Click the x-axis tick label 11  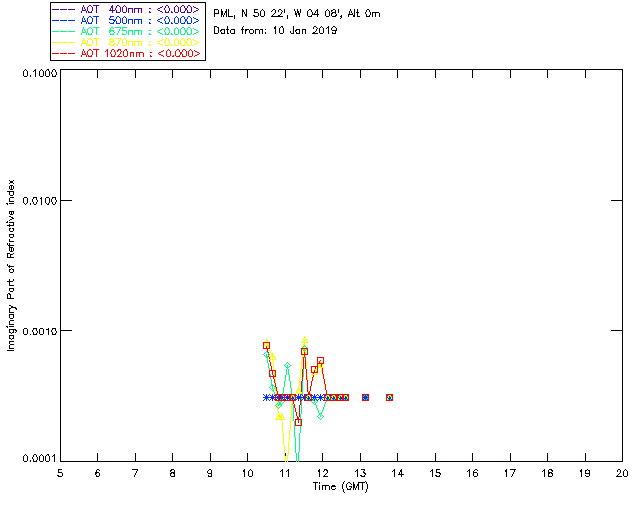[x=285, y=473]
